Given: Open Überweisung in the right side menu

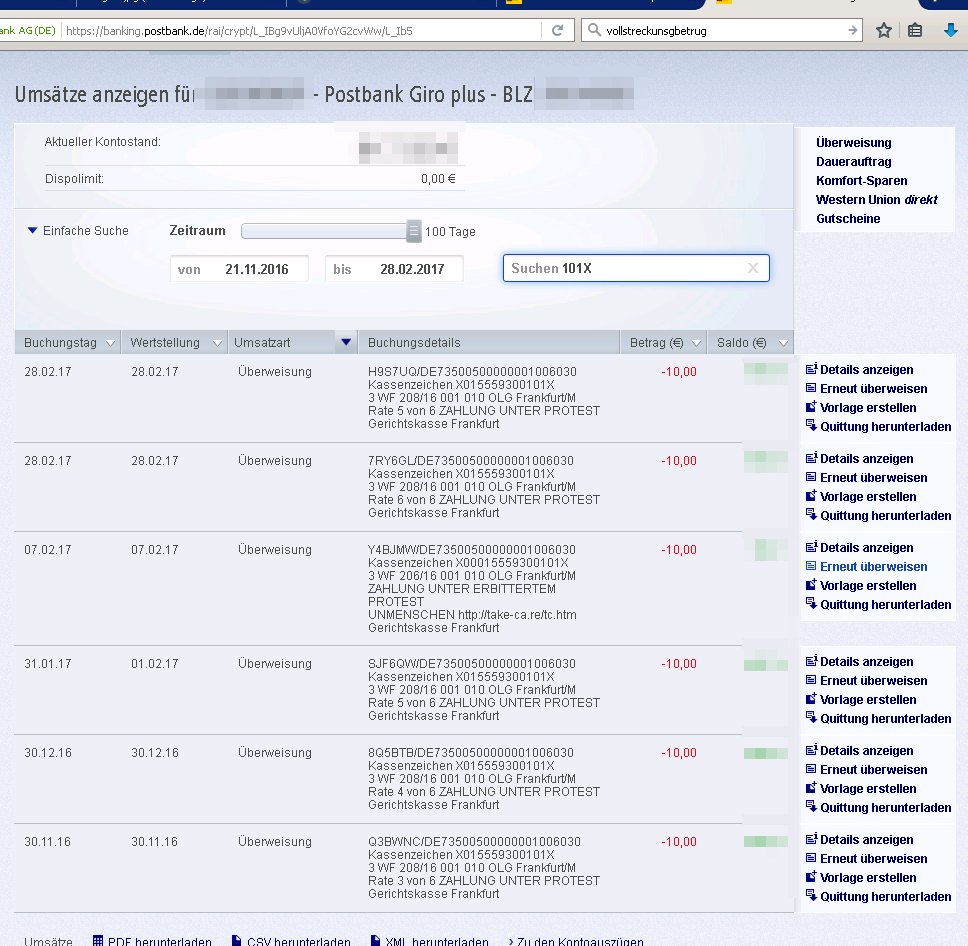Looking at the screenshot, I should tap(853, 143).
